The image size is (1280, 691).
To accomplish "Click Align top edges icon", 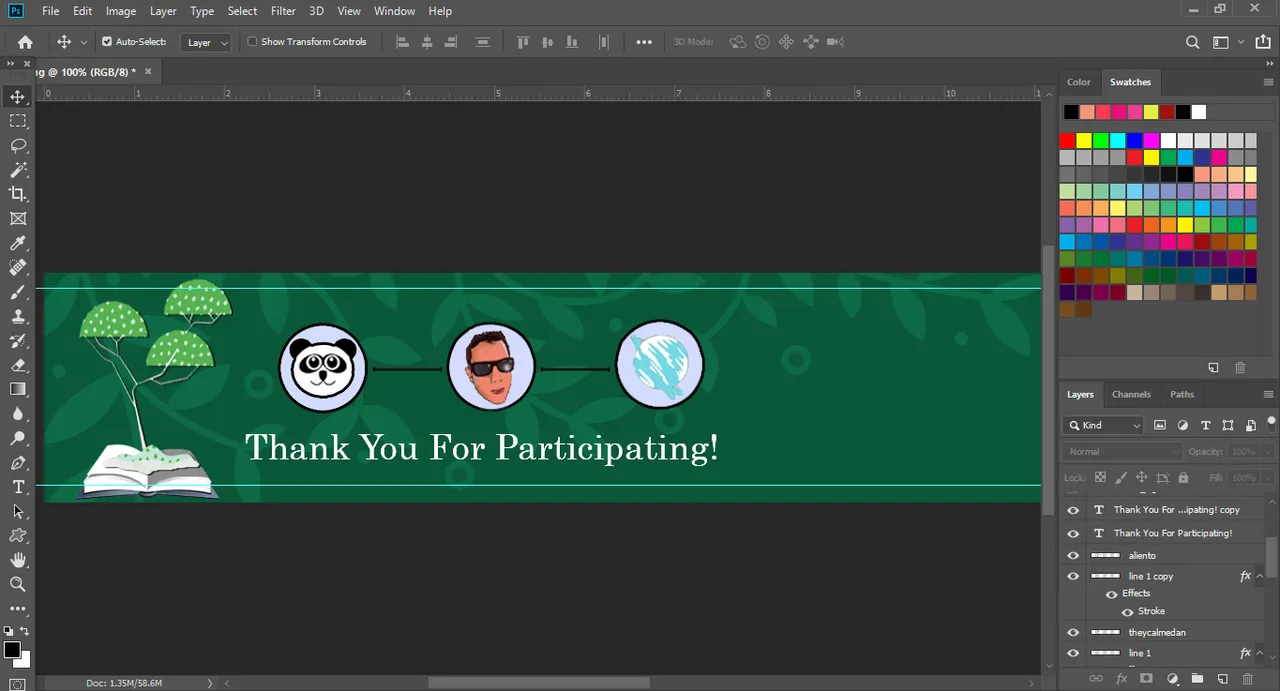I will tap(522, 42).
